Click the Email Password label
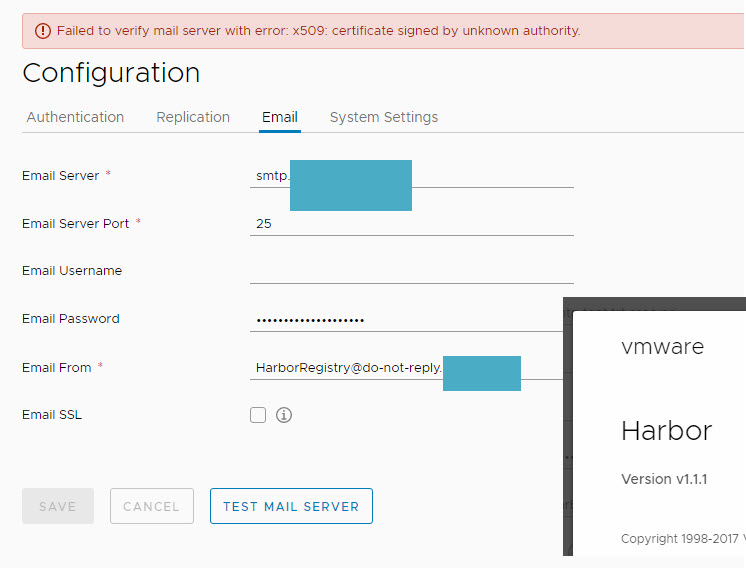This screenshot has width=746, height=568. pos(70,319)
